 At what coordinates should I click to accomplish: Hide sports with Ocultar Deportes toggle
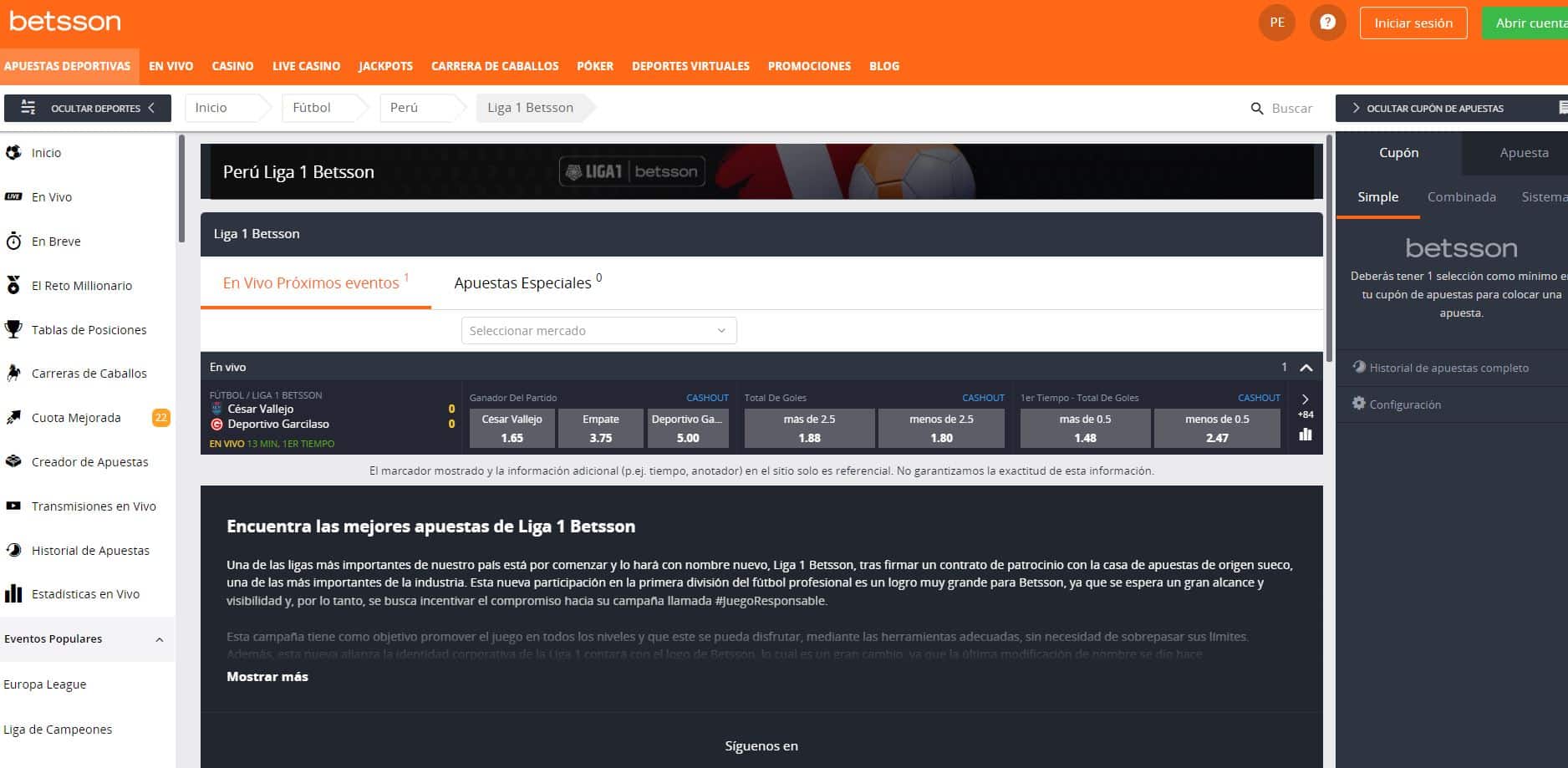click(88, 108)
